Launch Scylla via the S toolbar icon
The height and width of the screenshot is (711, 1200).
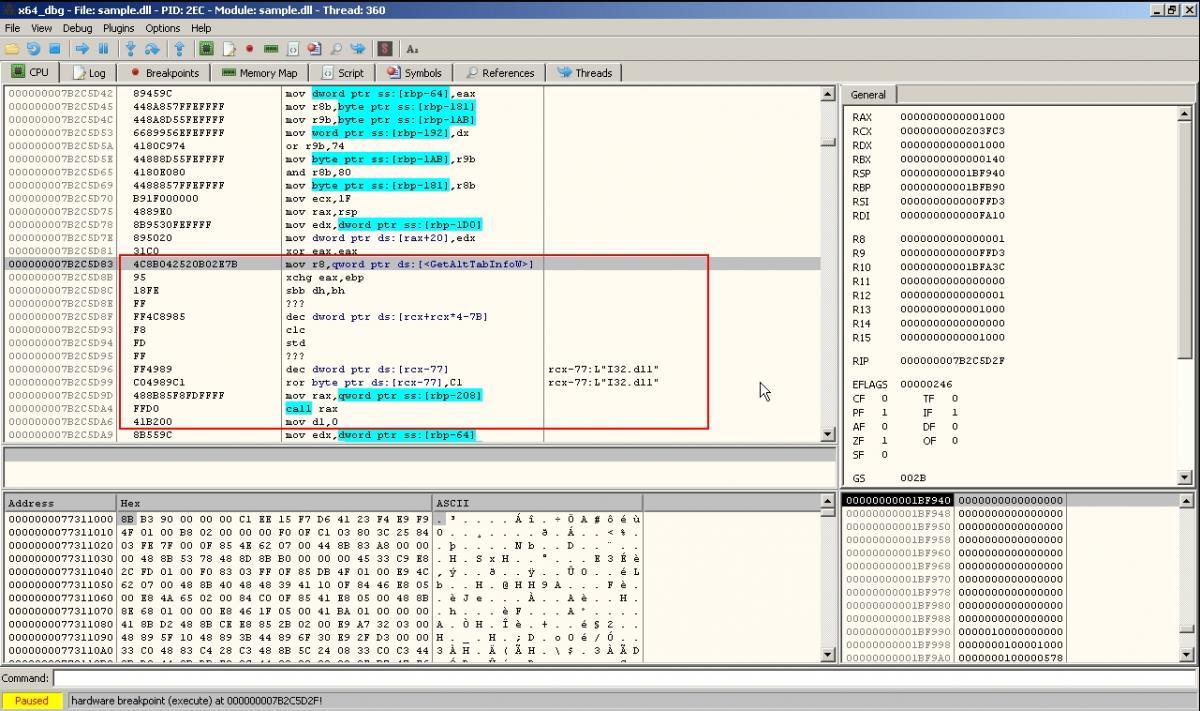click(x=385, y=48)
